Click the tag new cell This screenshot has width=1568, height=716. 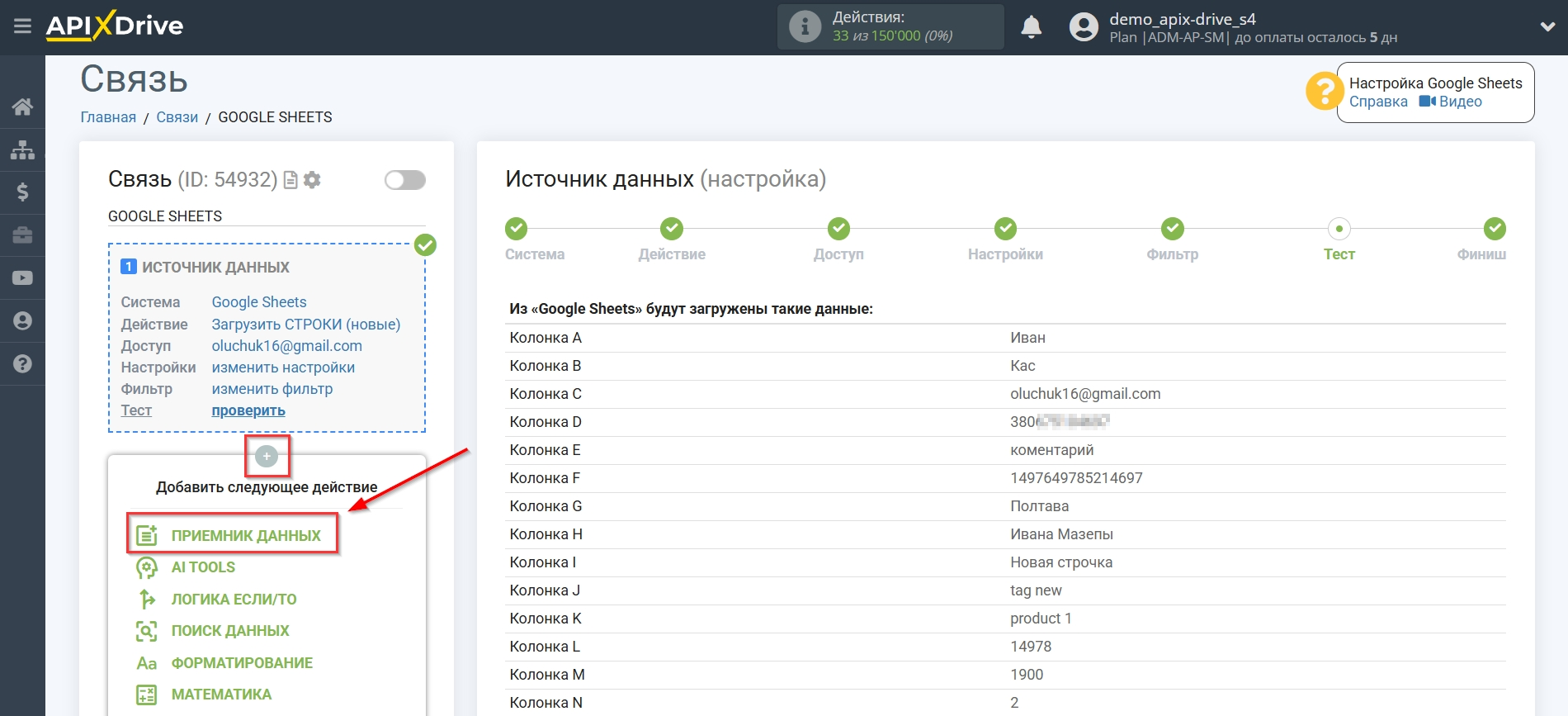[x=1036, y=590]
